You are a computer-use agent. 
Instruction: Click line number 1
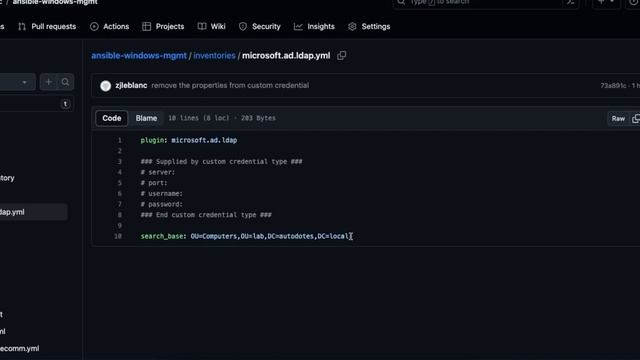coord(120,140)
